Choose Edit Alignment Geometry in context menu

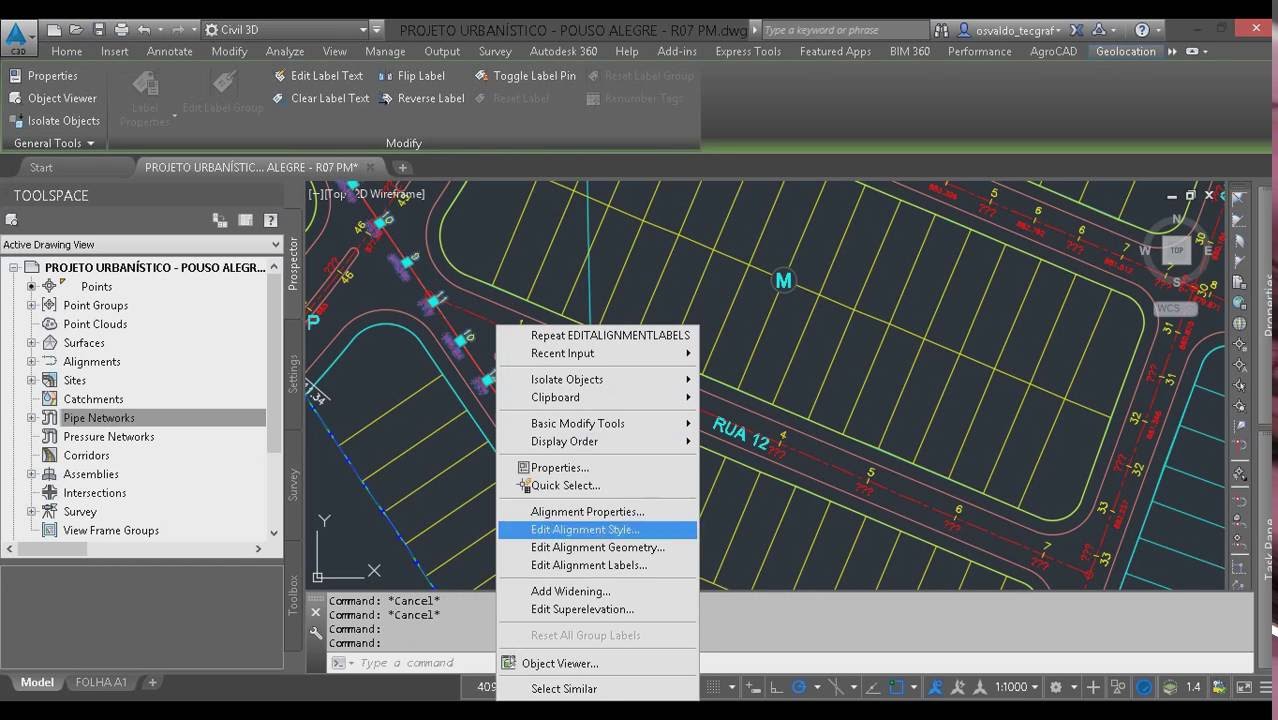597,547
